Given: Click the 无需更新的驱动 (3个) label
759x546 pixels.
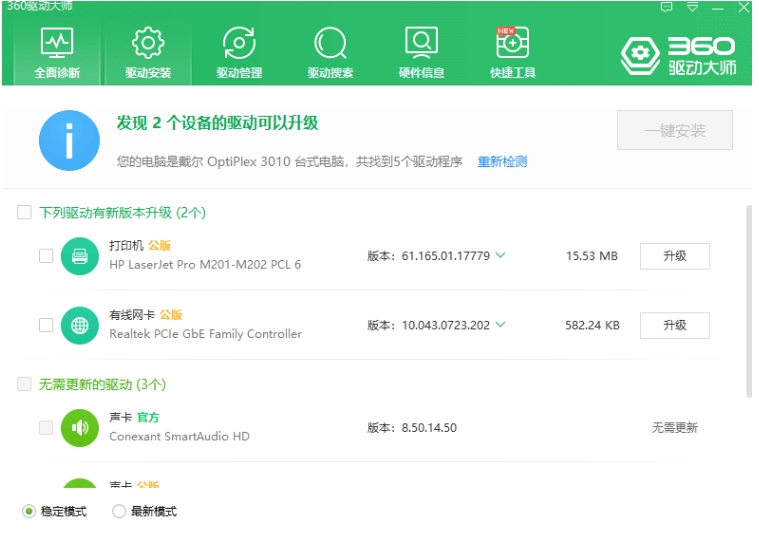Looking at the screenshot, I should (x=102, y=384).
